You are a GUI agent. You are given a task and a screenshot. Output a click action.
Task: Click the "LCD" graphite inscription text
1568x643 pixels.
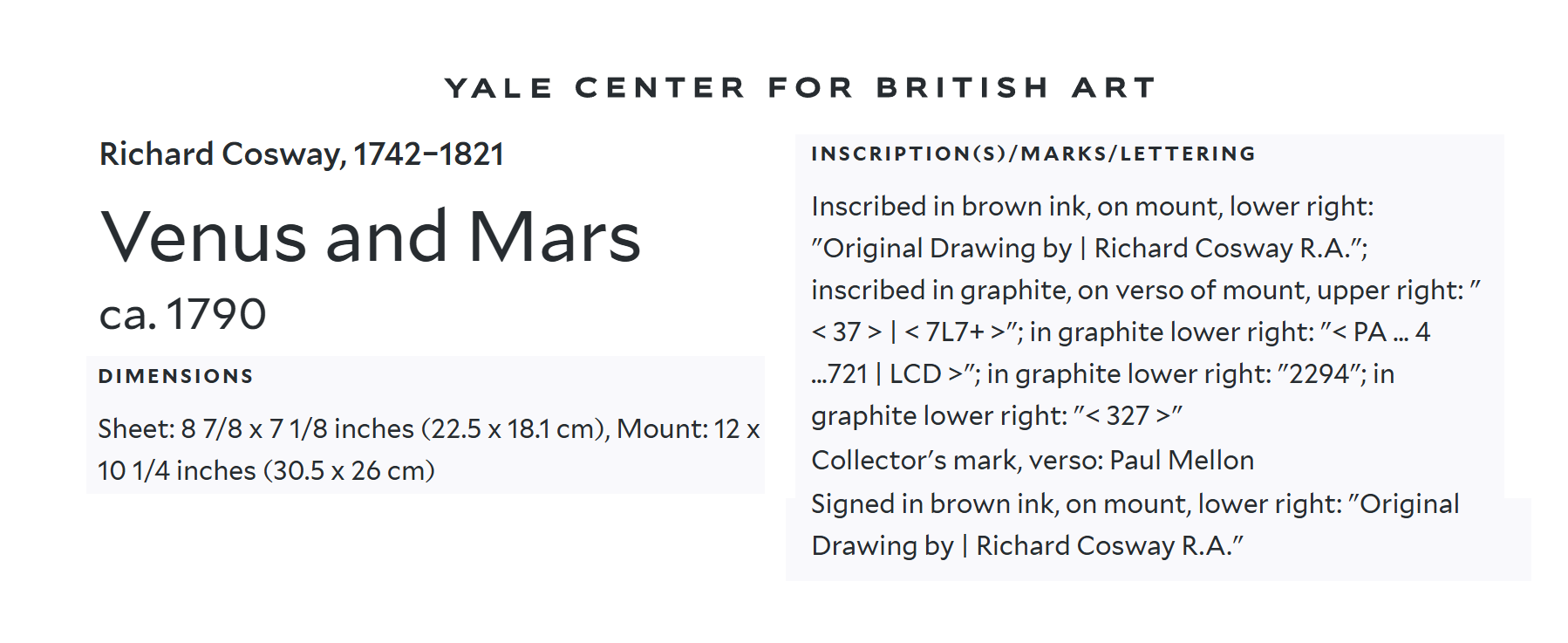pyautogui.click(x=914, y=374)
